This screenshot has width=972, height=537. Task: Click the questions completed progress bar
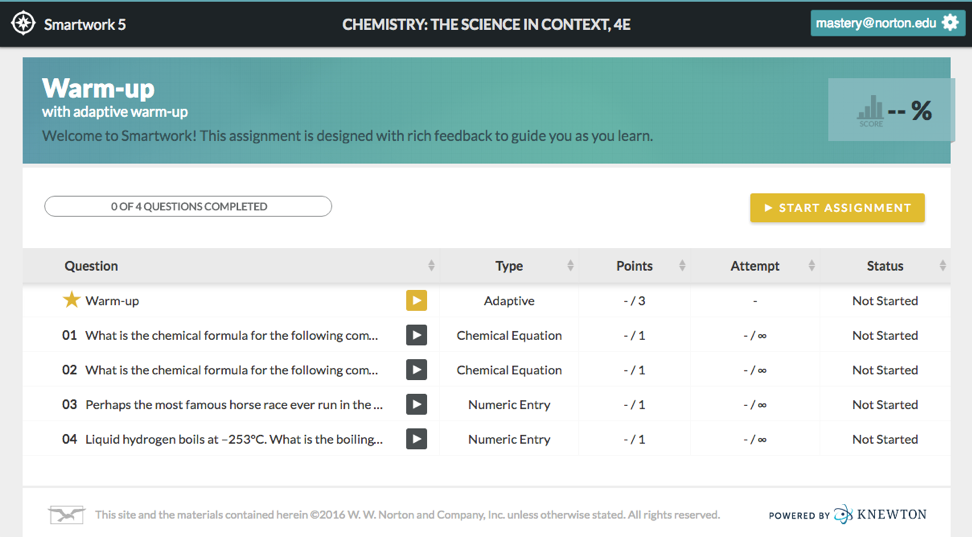pyautogui.click(x=188, y=207)
